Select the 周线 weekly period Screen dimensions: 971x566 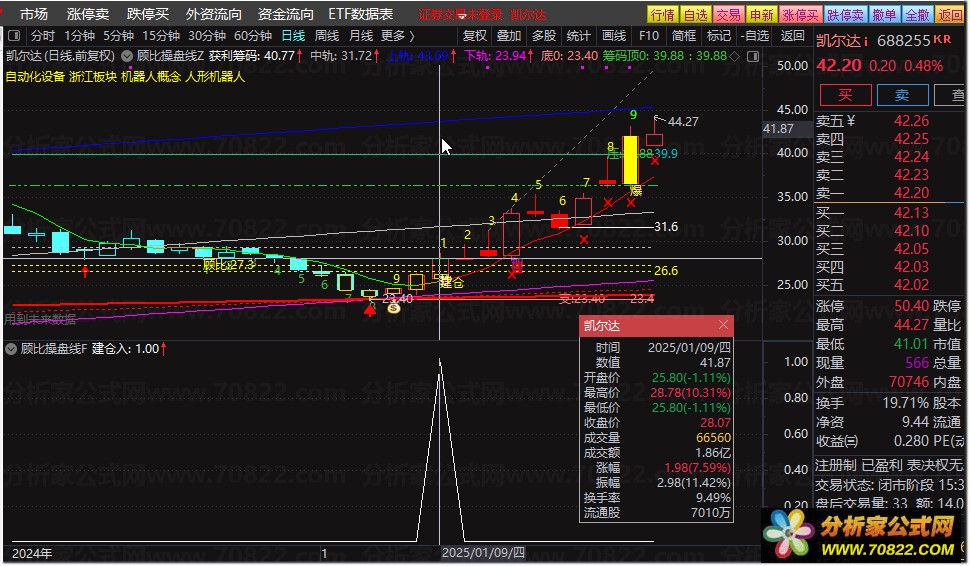(x=327, y=36)
